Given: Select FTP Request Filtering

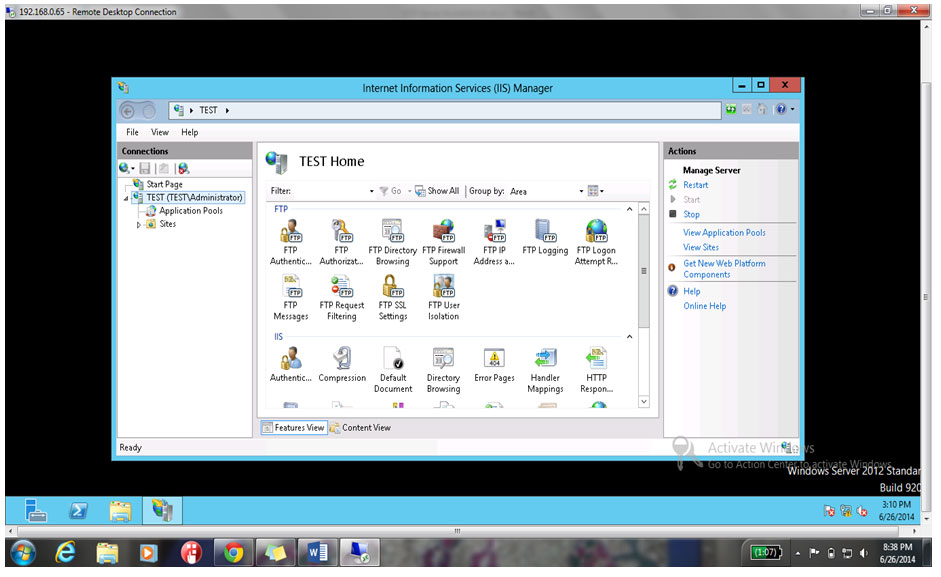Looking at the screenshot, I should click(x=341, y=297).
